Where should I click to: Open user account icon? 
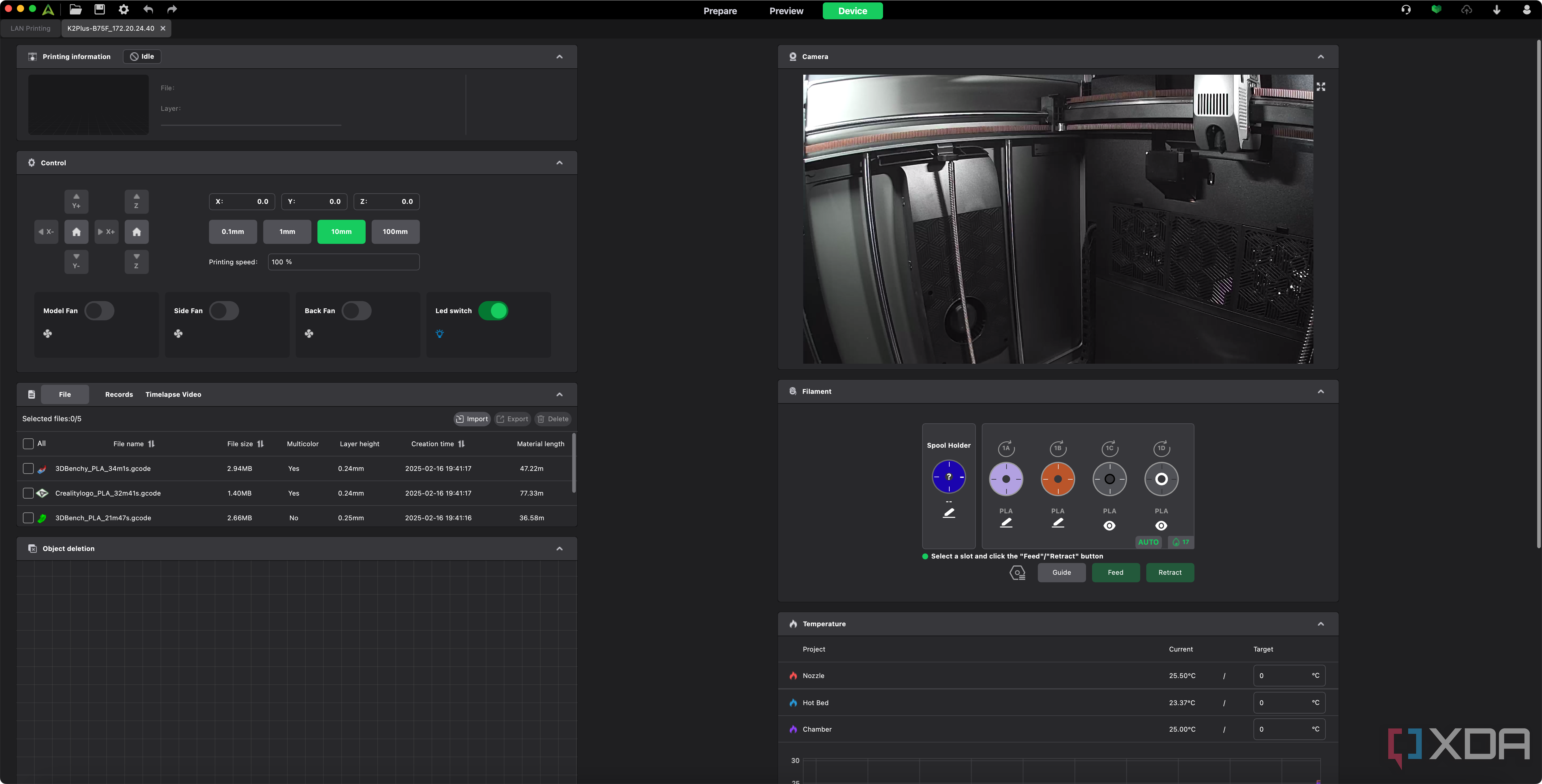pyautogui.click(x=1526, y=10)
